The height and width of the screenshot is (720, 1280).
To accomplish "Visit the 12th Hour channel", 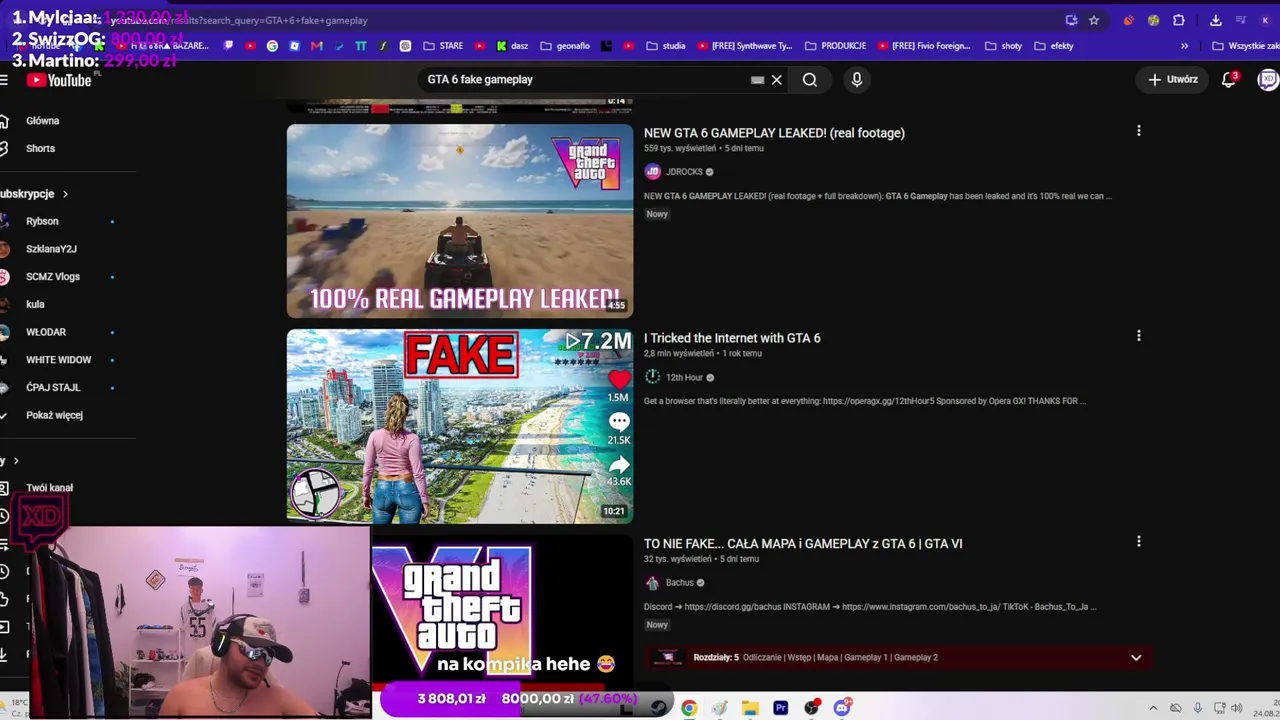I will click(684, 377).
